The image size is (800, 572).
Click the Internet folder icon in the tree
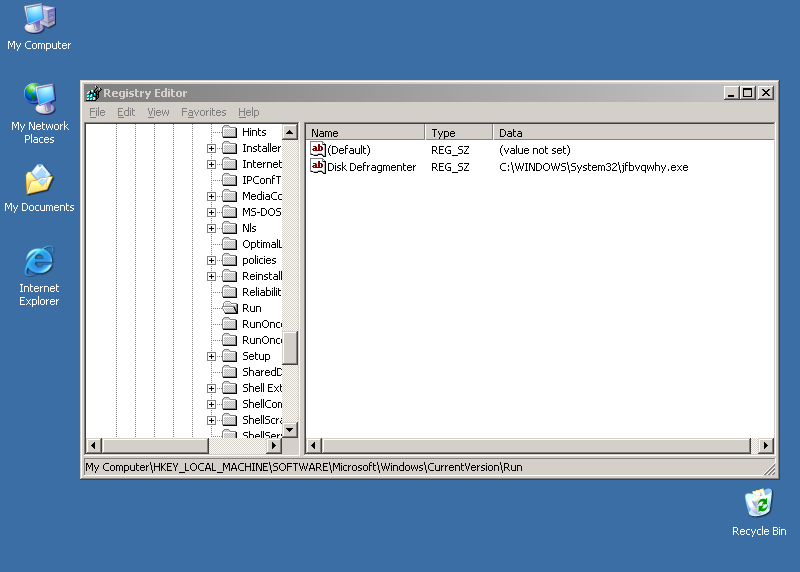pos(230,164)
